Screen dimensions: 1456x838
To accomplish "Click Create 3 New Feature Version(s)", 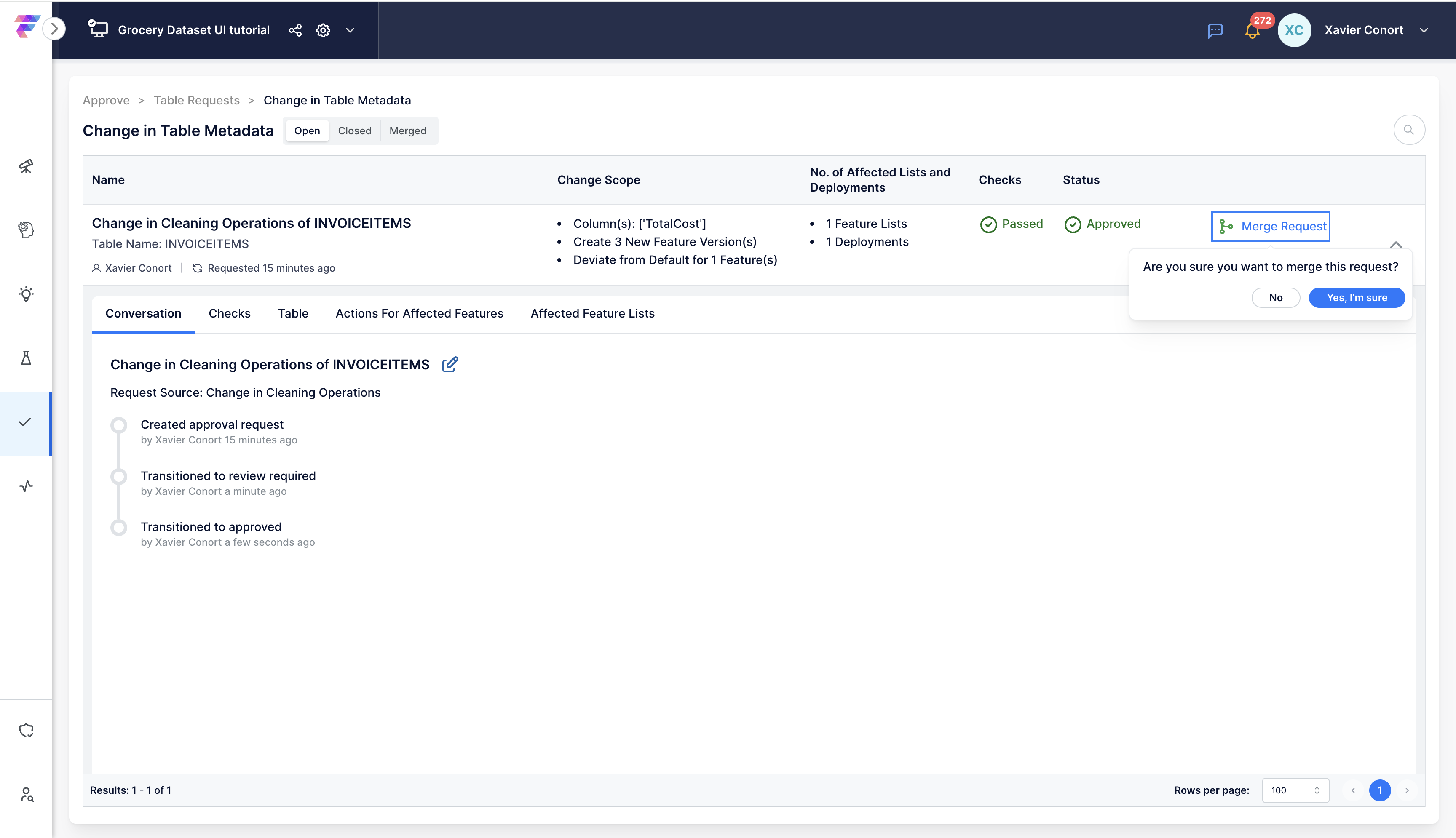I will pos(664,242).
